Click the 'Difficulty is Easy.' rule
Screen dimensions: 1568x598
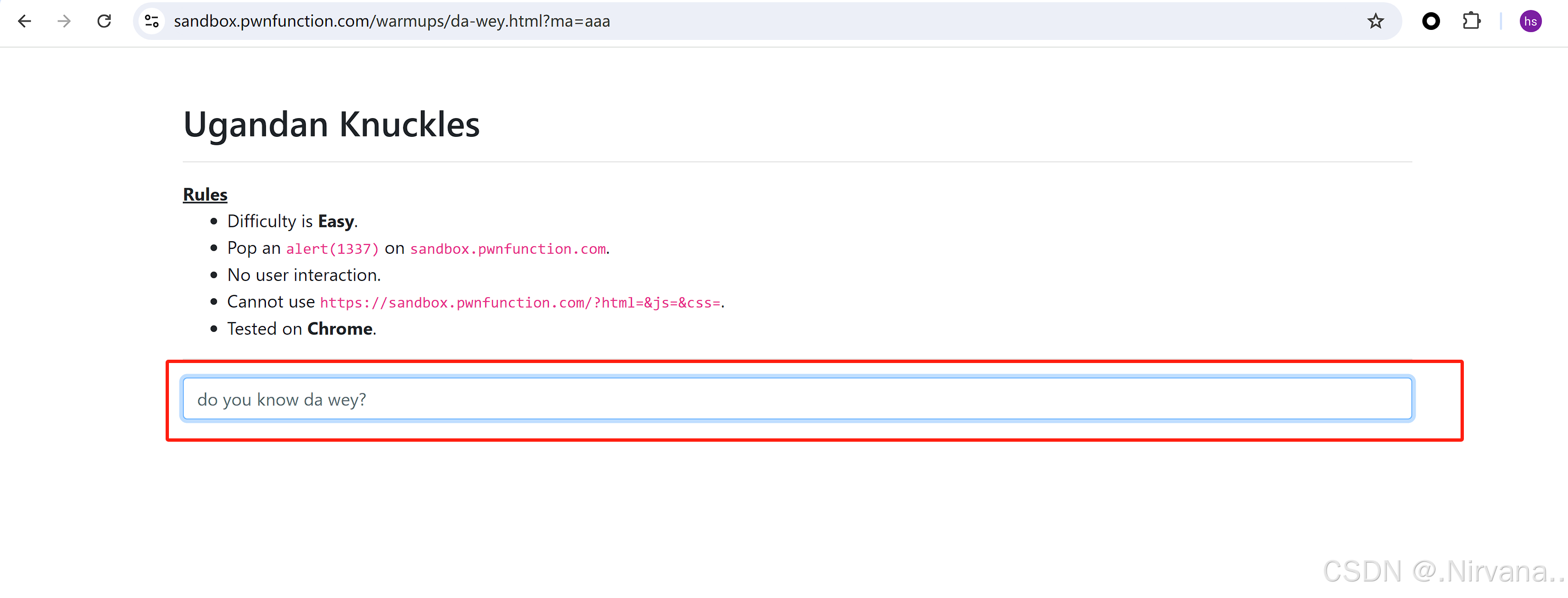tap(293, 221)
